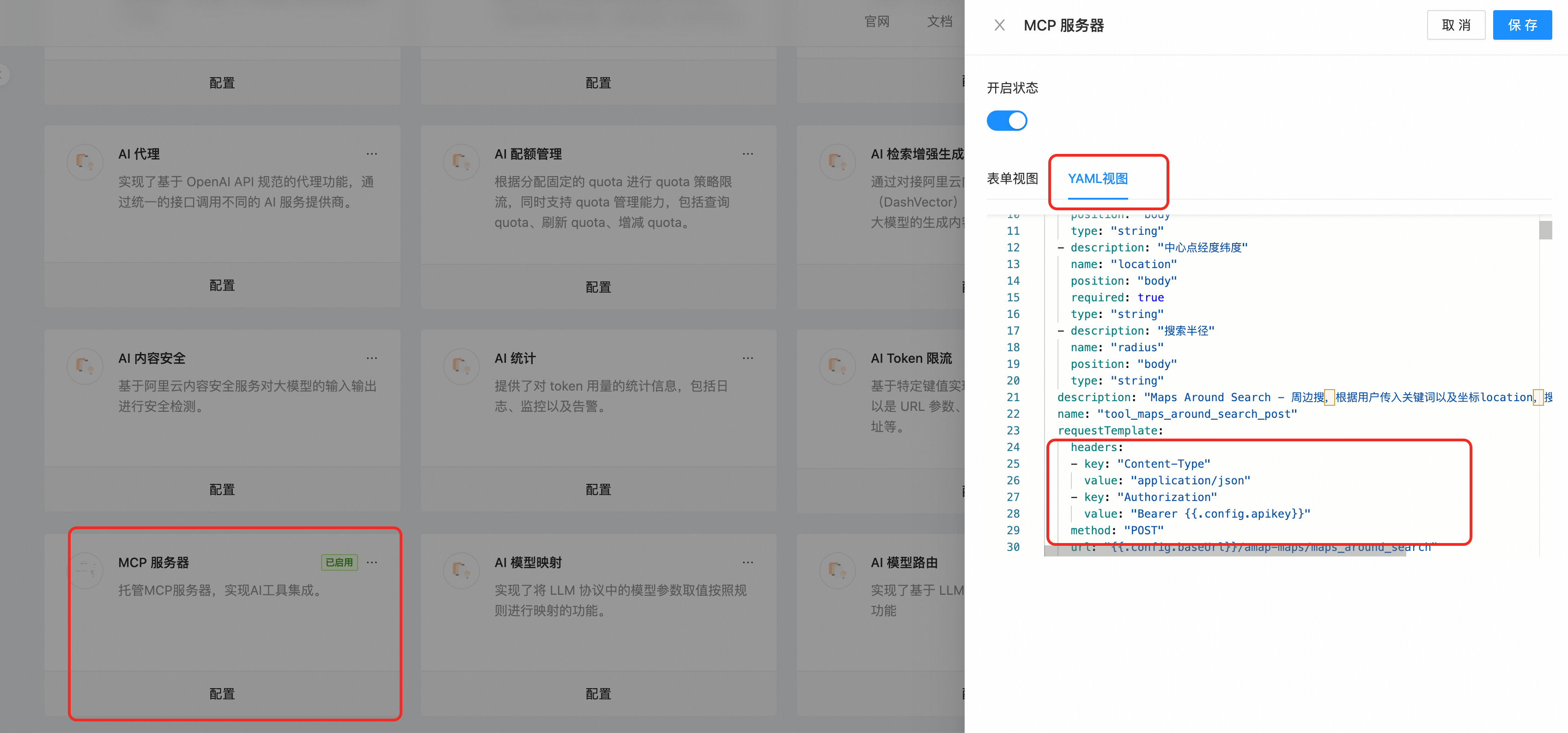Switch to the 表单视图 tab
Viewport: 1568px width, 733px height.
coord(1012,178)
